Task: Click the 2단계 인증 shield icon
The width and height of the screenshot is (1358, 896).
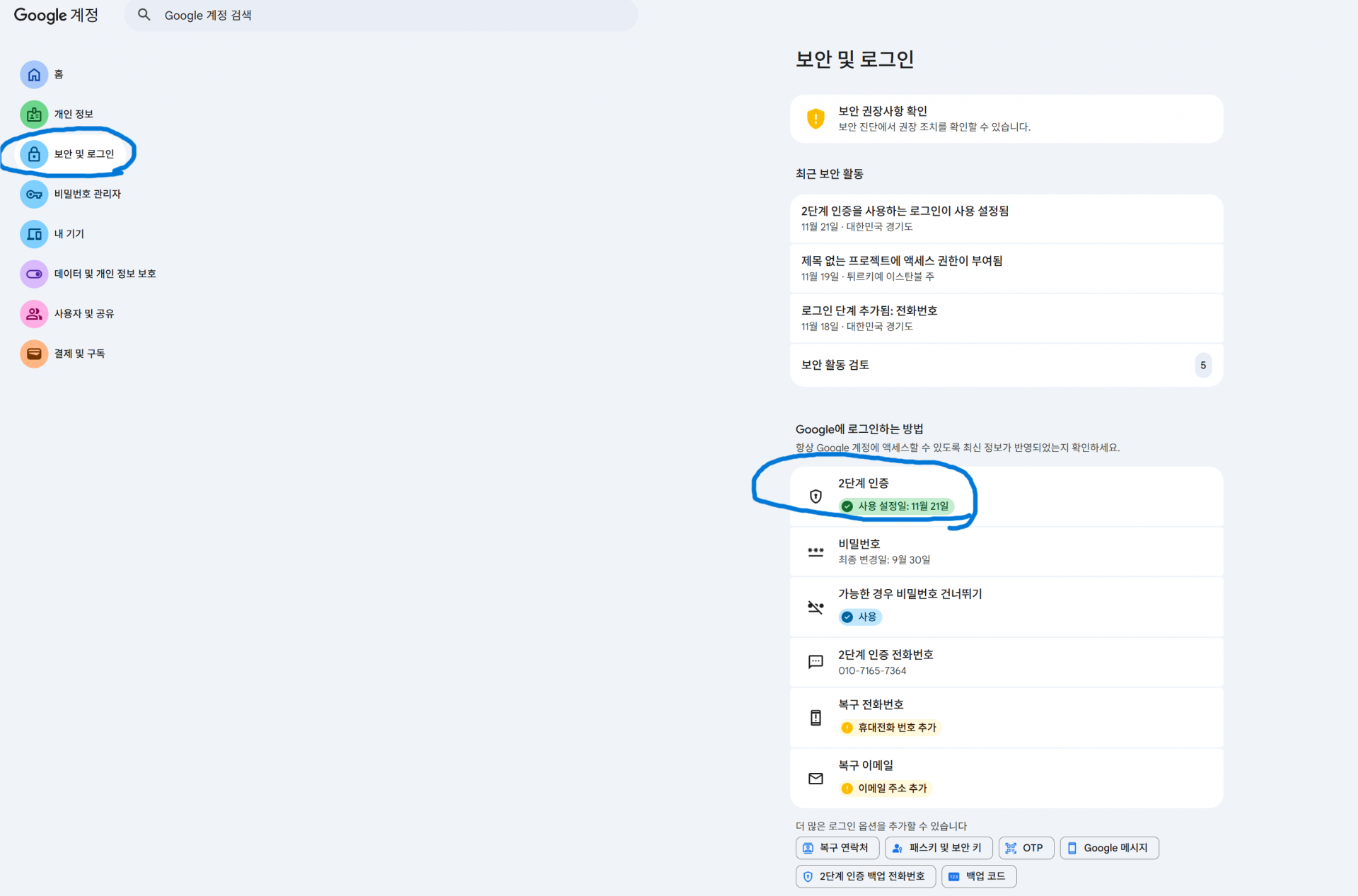Action: coord(816,496)
